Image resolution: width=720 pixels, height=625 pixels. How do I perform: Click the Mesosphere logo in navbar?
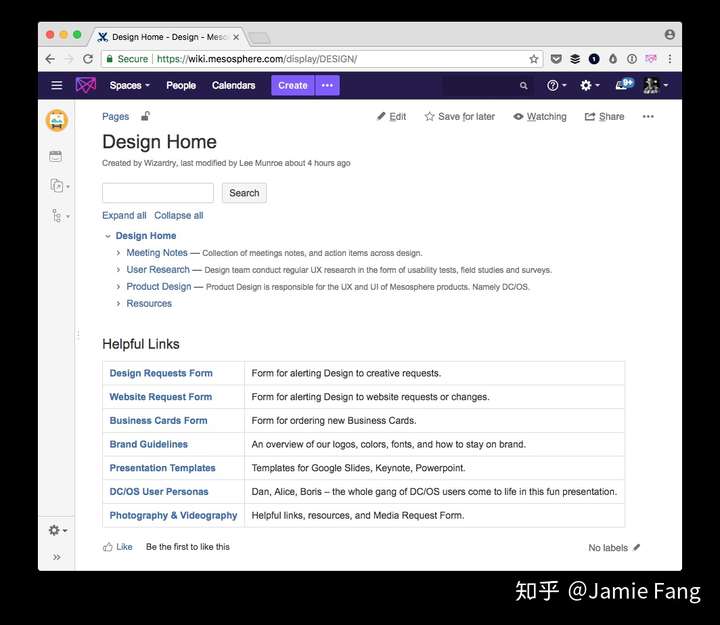86,85
